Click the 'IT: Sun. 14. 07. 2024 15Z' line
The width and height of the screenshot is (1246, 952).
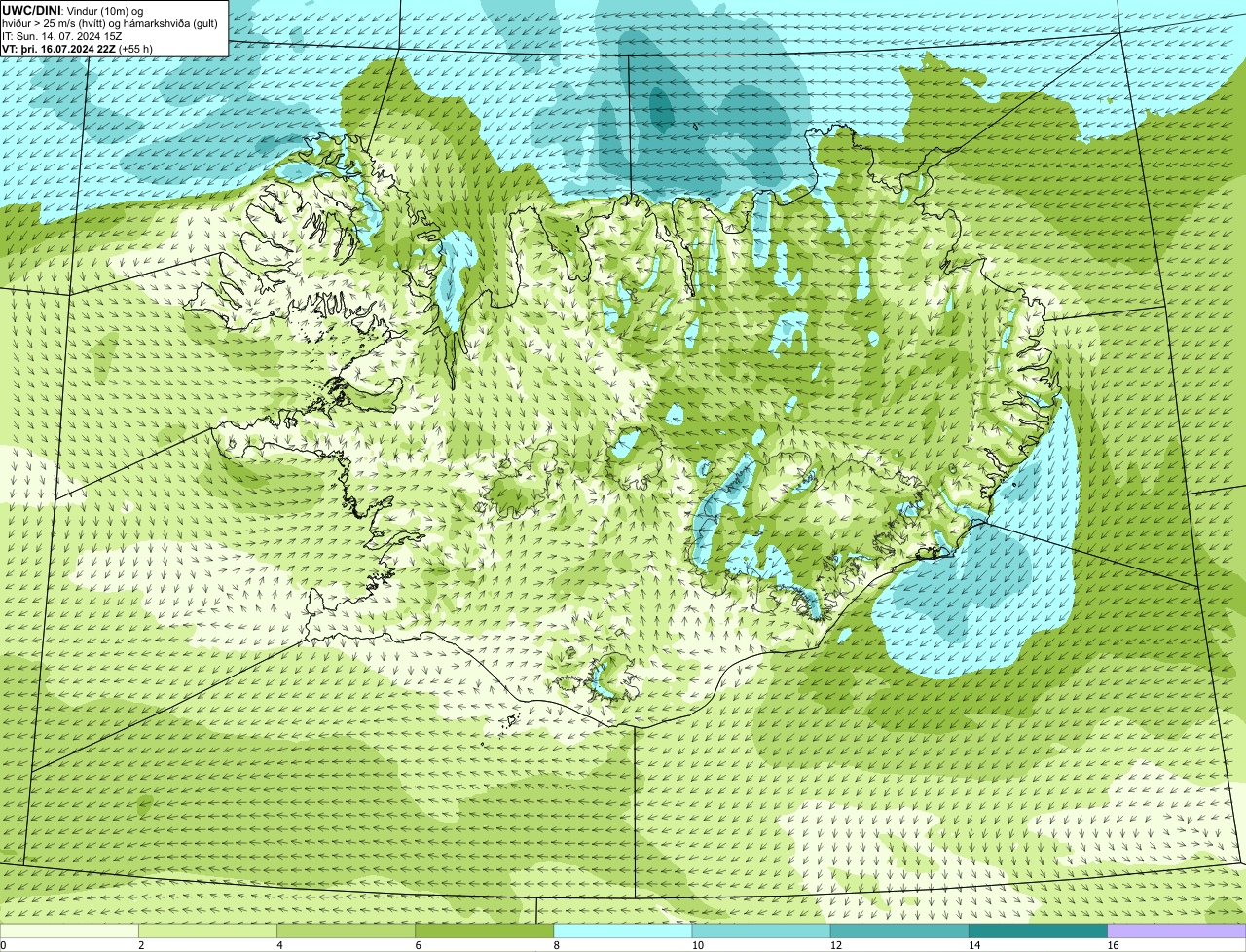(61, 36)
